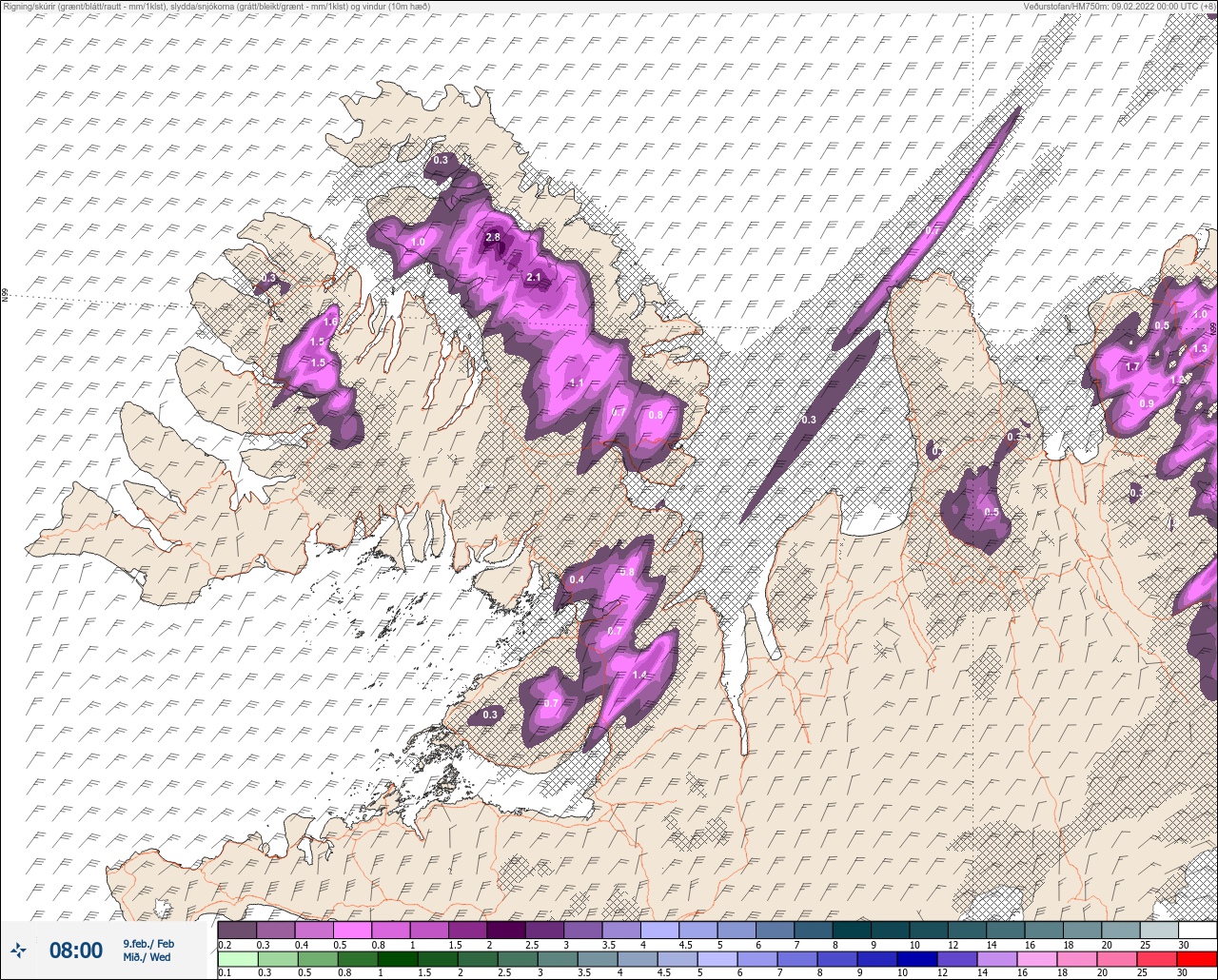Click the 08:00 forecast time display
1218x980 pixels.
click(x=76, y=950)
